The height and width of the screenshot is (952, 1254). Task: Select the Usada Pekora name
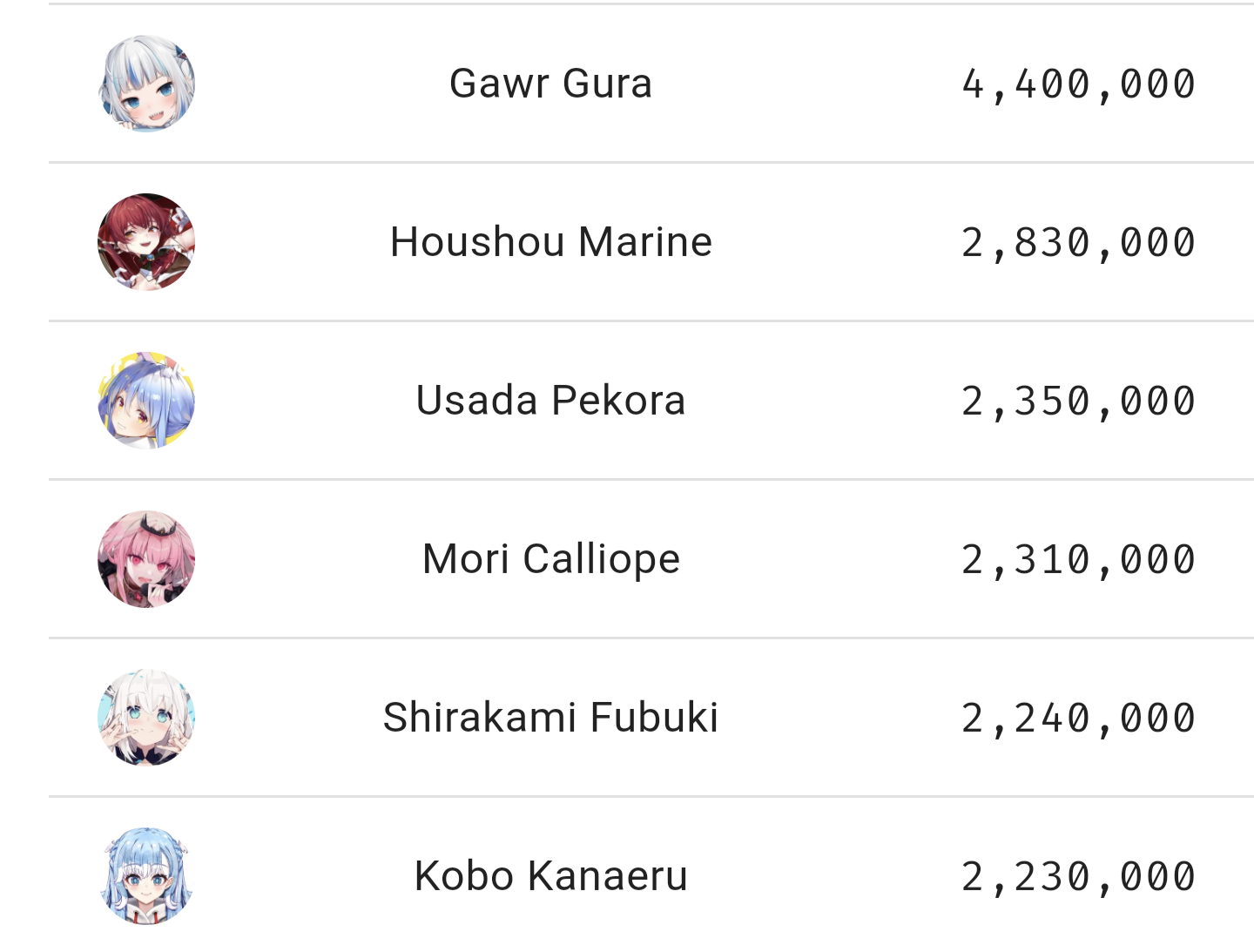pos(550,401)
